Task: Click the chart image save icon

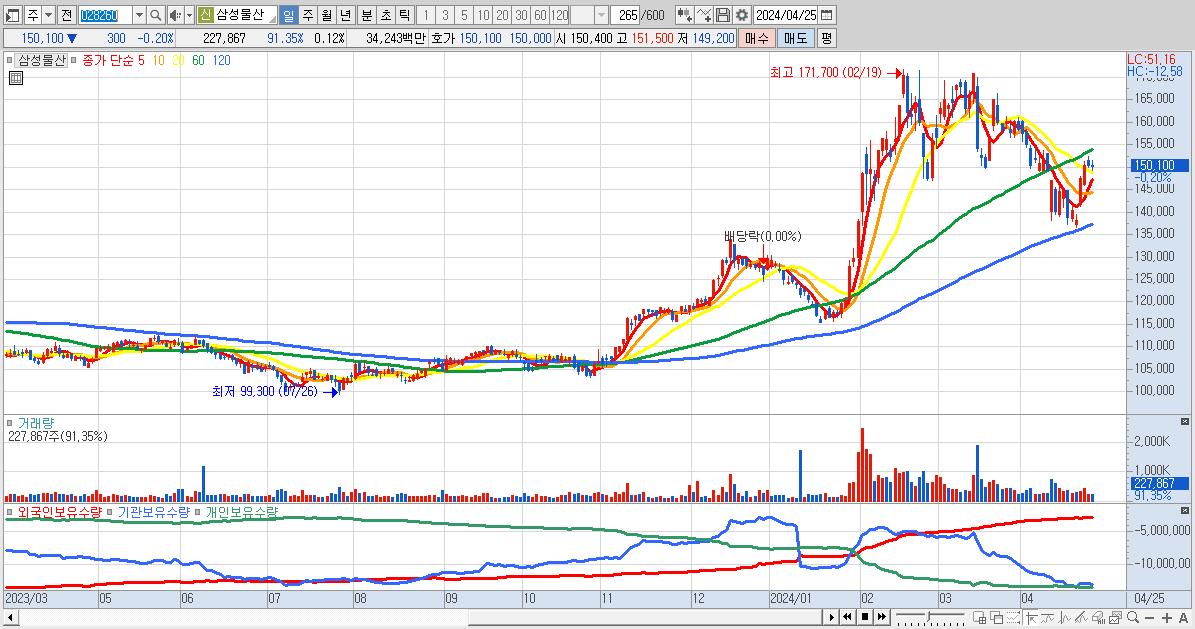Action: 1115,618
